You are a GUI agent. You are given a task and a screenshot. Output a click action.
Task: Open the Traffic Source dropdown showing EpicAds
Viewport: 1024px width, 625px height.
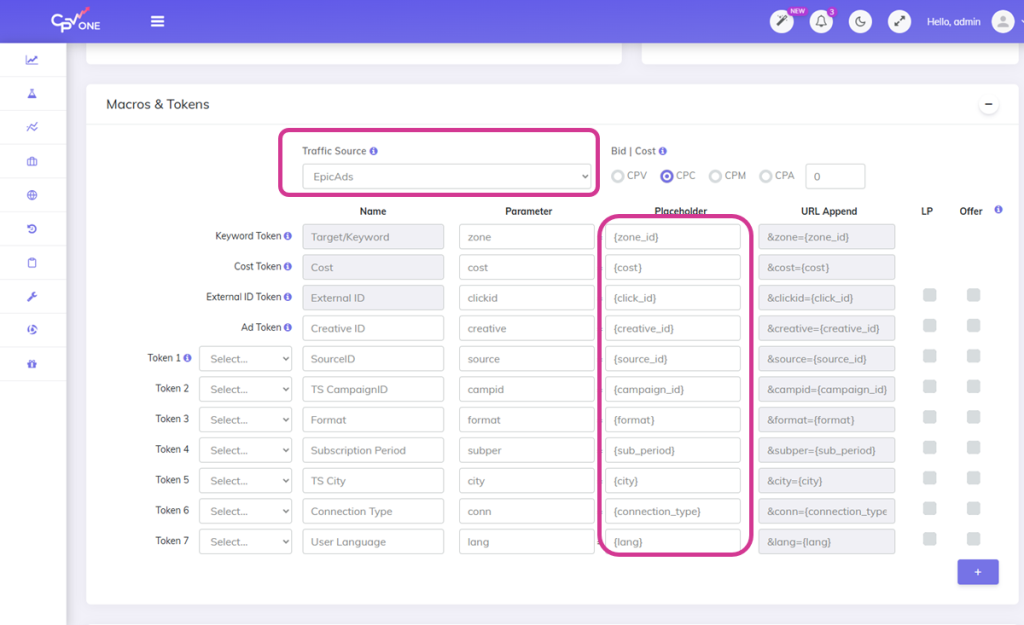pyautogui.click(x=447, y=176)
